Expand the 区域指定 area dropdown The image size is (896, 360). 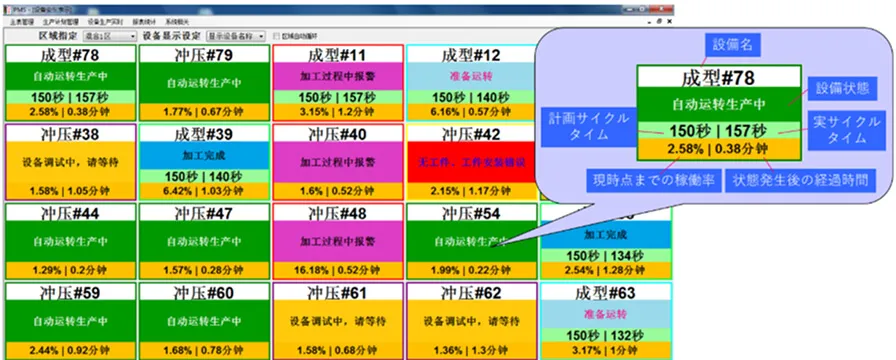[x=110, y=36]
